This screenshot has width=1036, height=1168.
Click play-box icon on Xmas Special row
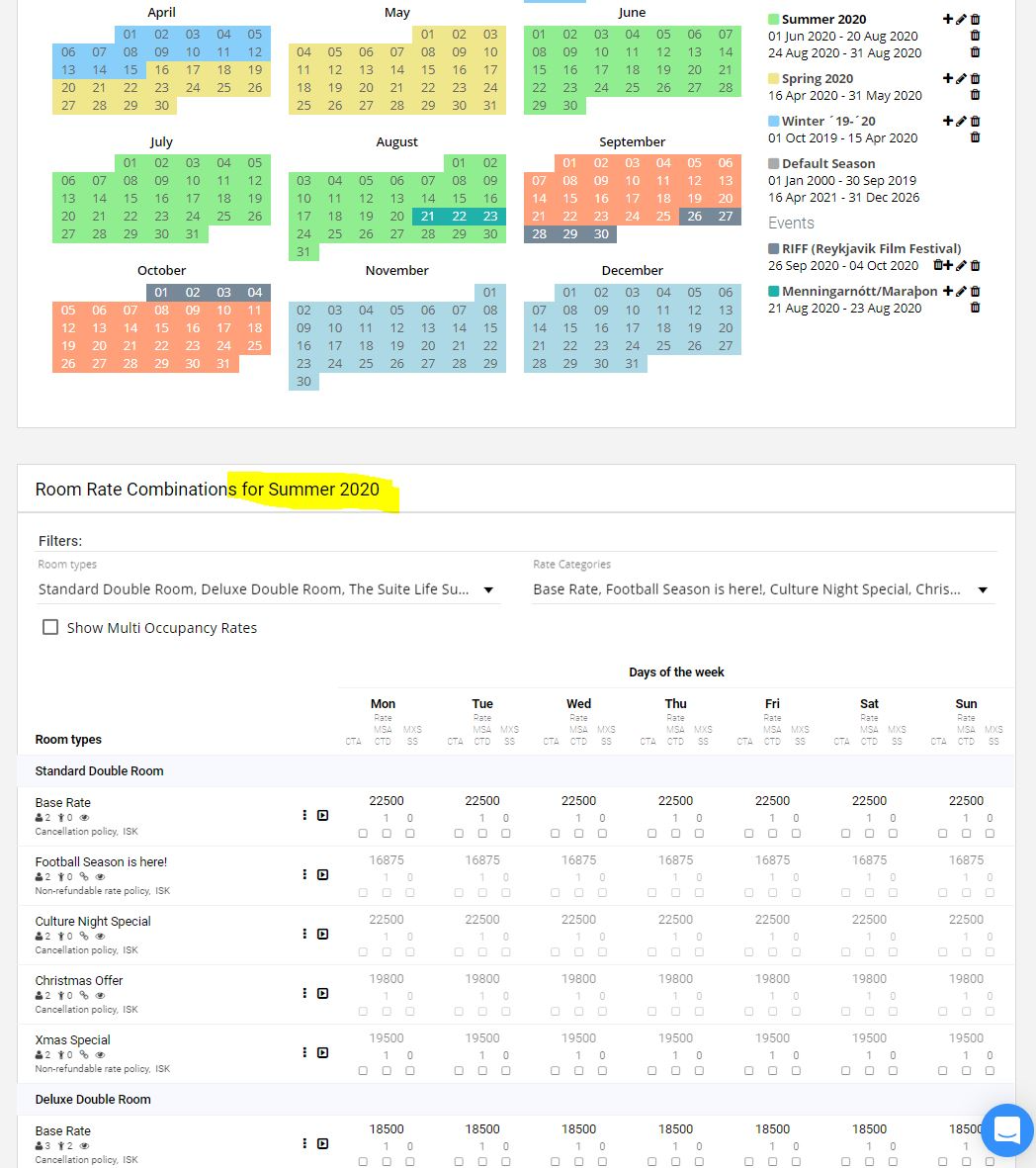[322, 1052]
